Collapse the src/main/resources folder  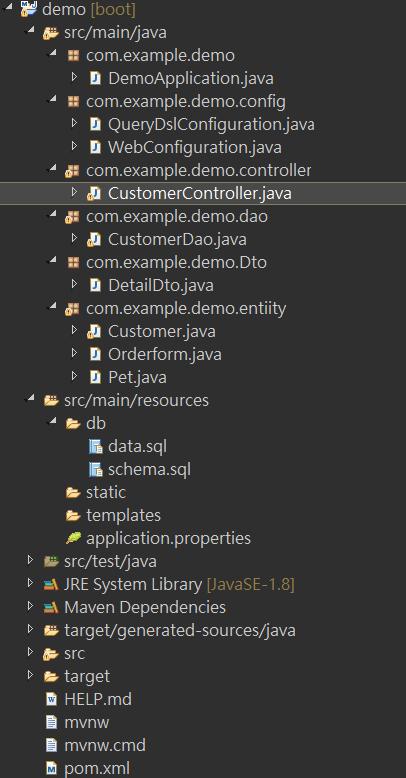pos(31,398)
